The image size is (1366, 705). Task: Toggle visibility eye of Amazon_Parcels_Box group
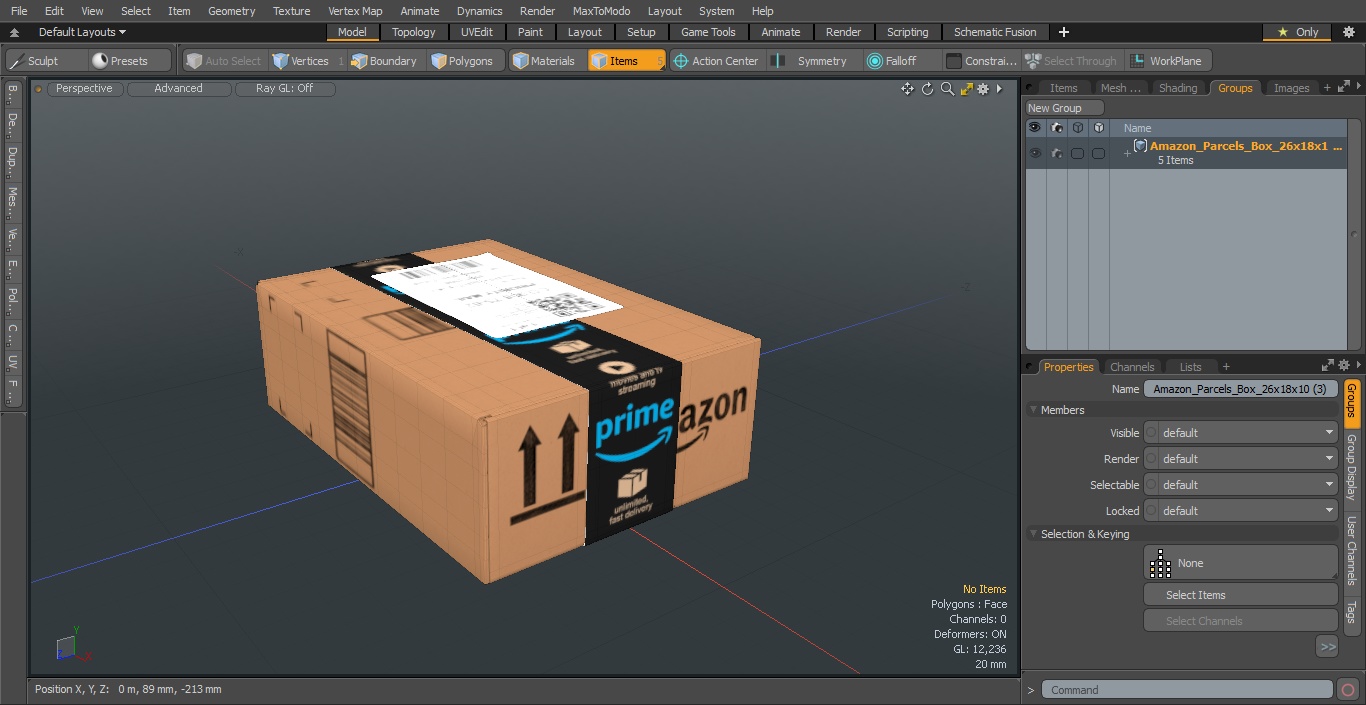(1035, 153)
